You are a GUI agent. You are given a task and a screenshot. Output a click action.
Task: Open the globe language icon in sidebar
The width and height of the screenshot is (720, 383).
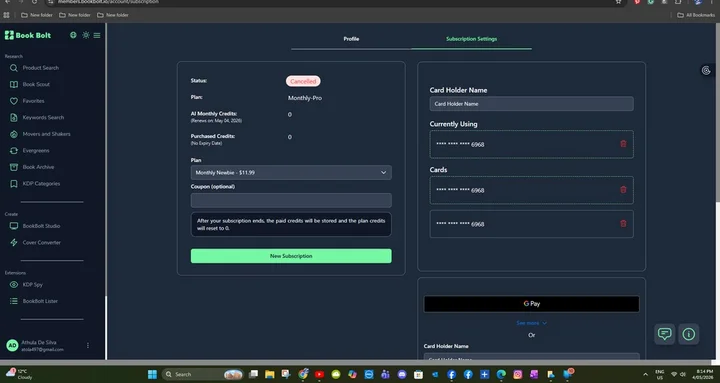[73, 35]
